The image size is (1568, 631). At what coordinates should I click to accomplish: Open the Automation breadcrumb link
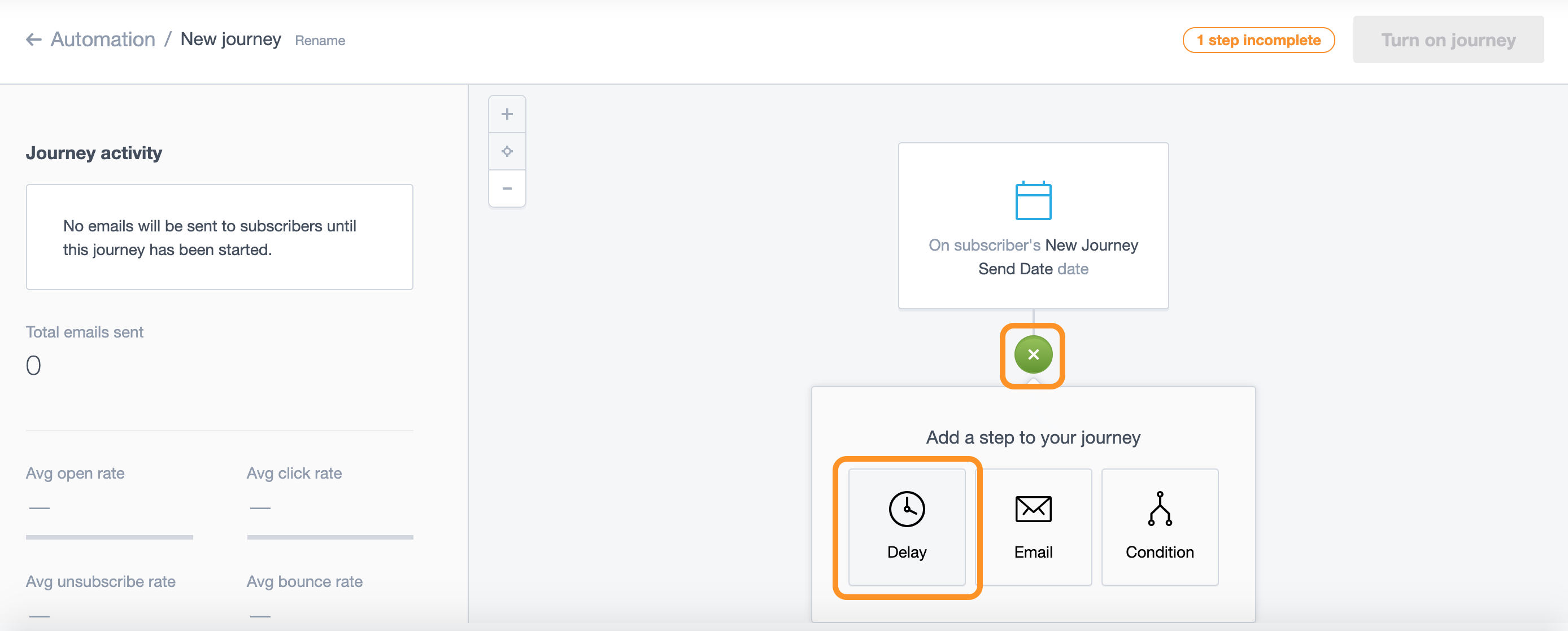tap(103, 40)
